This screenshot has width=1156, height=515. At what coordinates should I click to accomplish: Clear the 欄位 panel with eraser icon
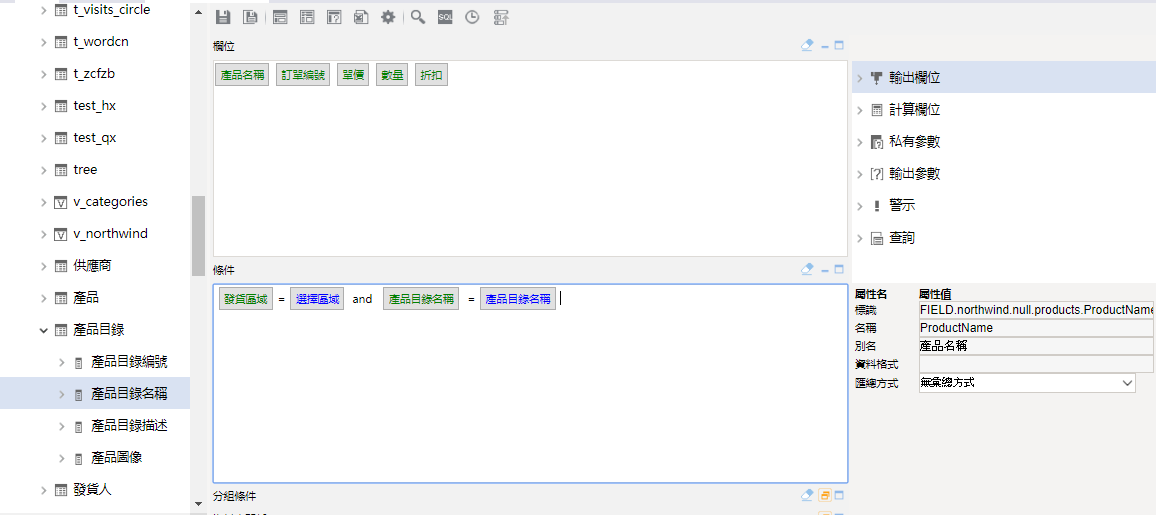(807, 45)
